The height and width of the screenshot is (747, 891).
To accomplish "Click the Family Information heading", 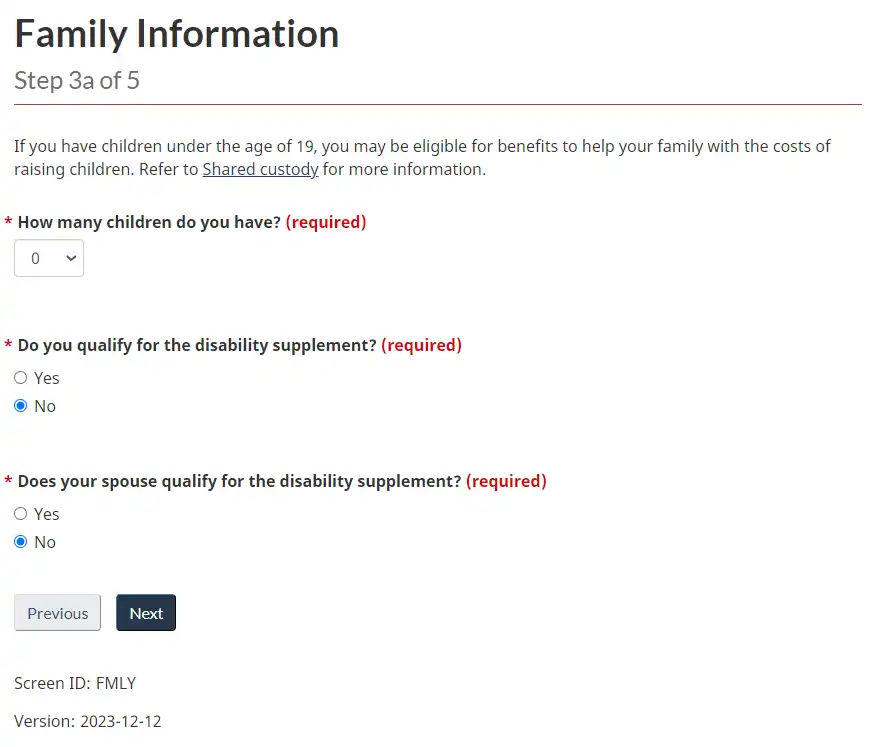I will [x=176, y=34].
